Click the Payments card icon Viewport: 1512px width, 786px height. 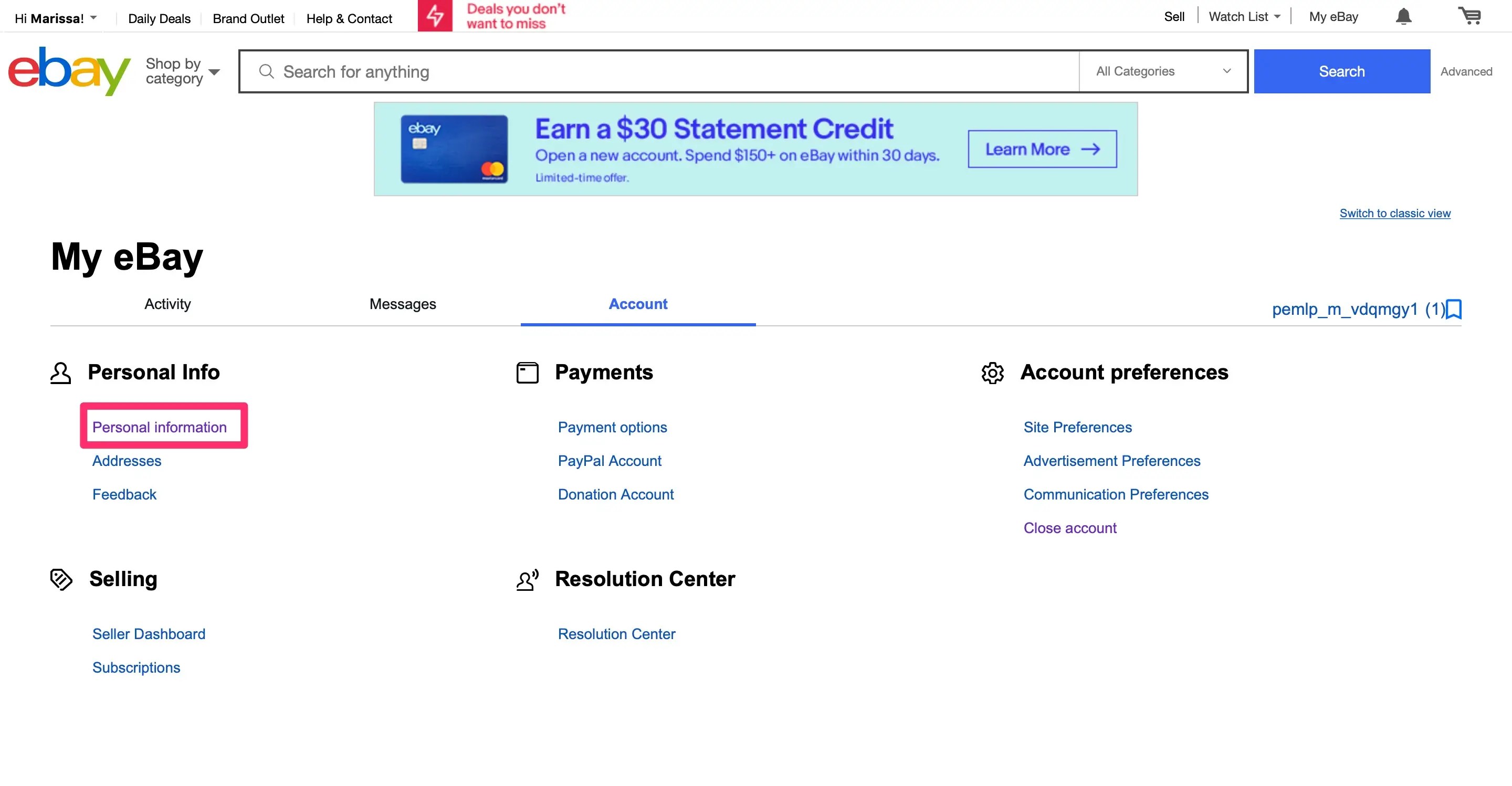click(x=527, y=373)
